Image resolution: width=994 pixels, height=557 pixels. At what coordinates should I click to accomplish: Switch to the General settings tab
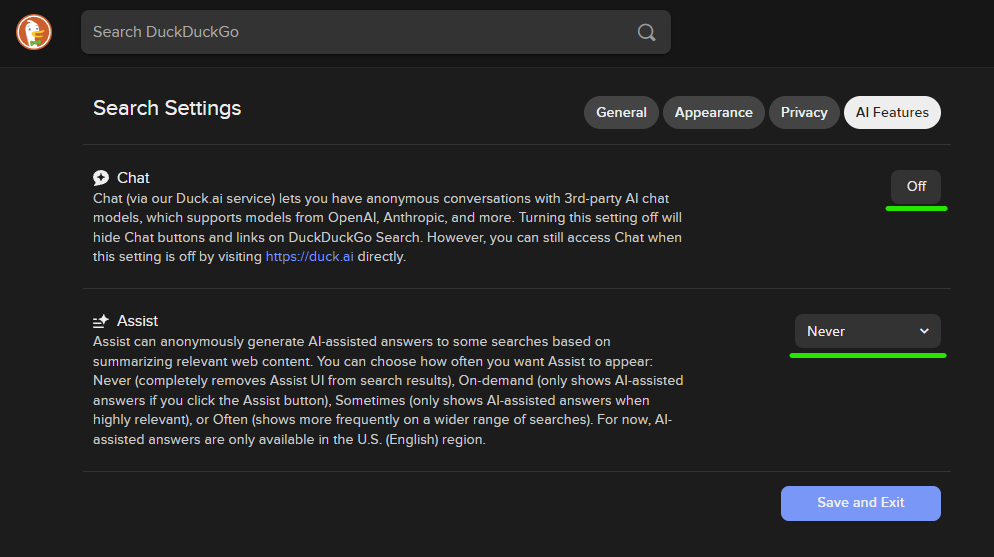[621, 112]
